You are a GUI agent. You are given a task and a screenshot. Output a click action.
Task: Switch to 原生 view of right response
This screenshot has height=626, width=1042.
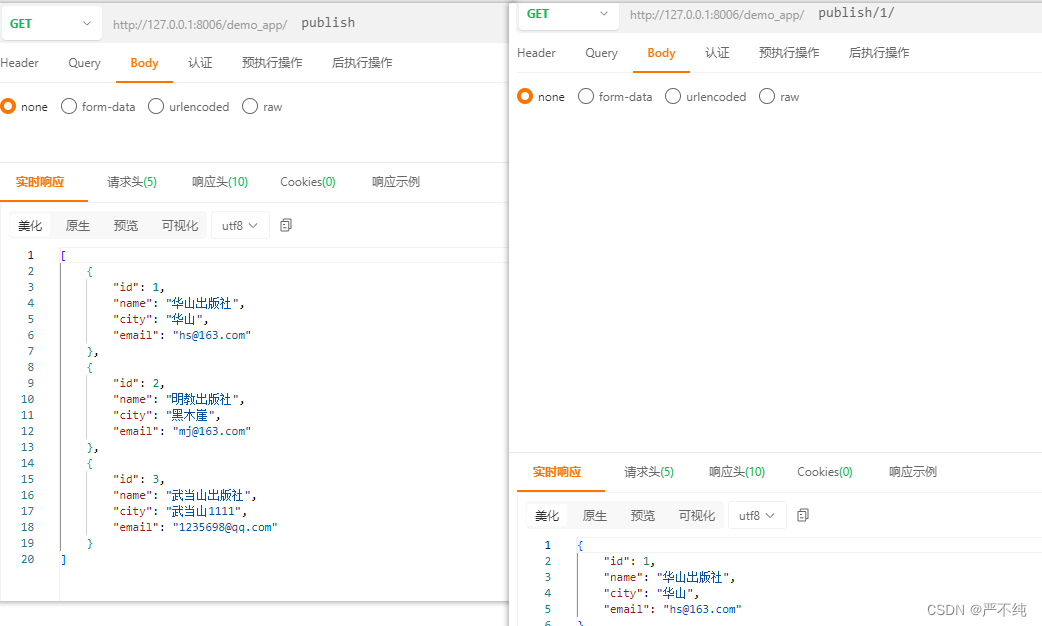pos(594,515)
